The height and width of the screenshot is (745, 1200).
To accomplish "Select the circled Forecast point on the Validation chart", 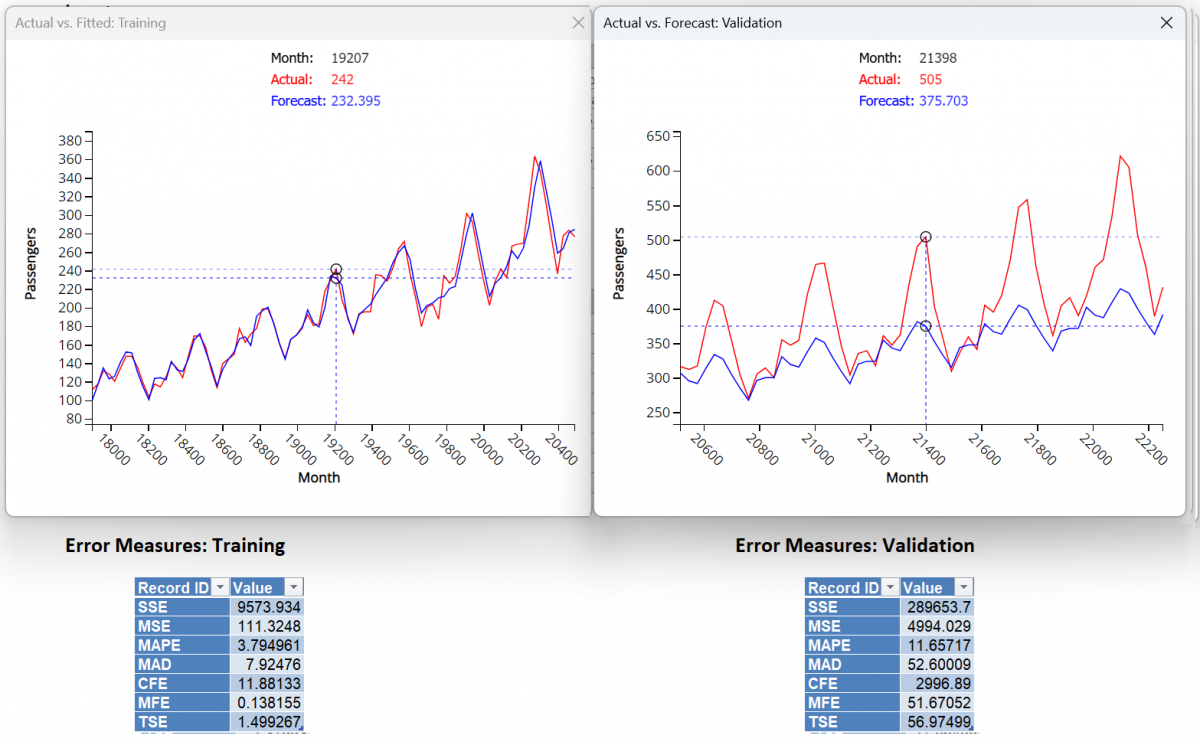I will (925, 325).
